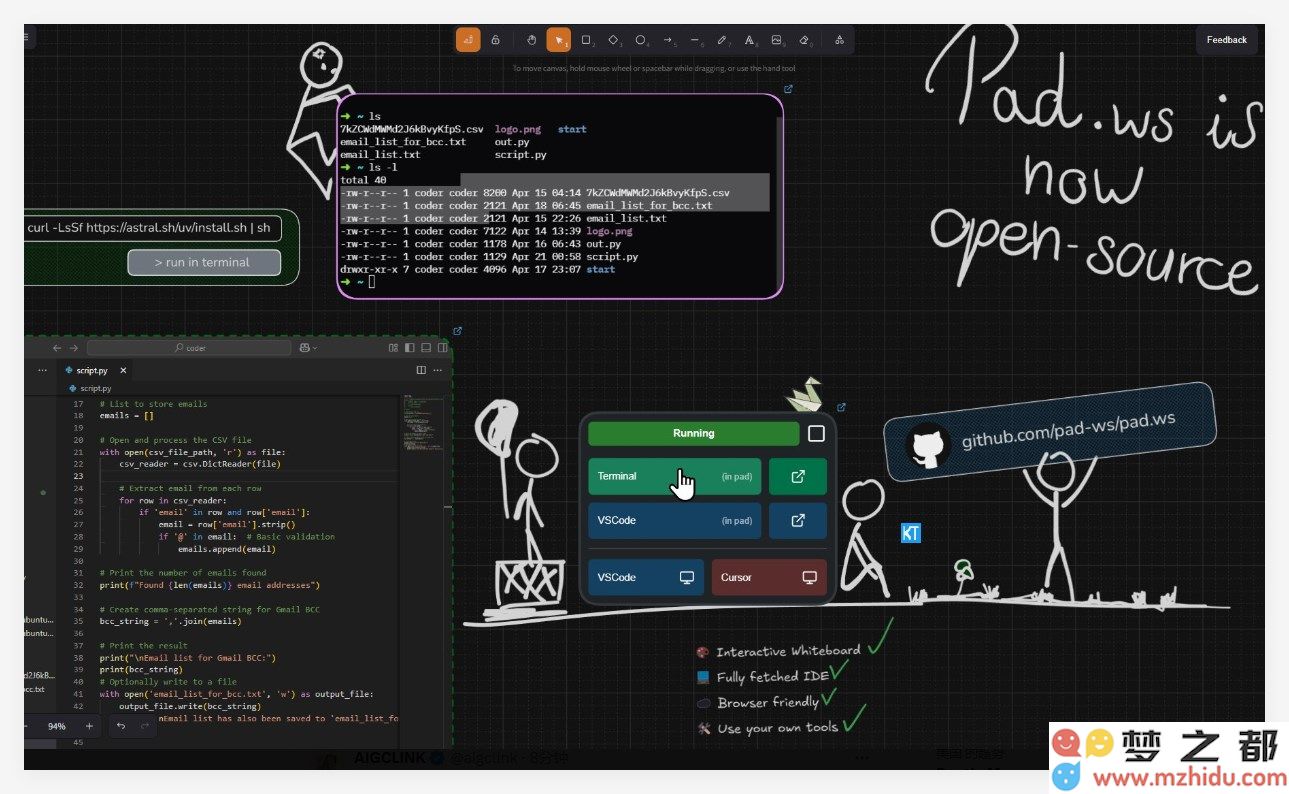Open the Insert Image tool
The height and width of the screenshot is (794, 1289).
click(777, 40)
